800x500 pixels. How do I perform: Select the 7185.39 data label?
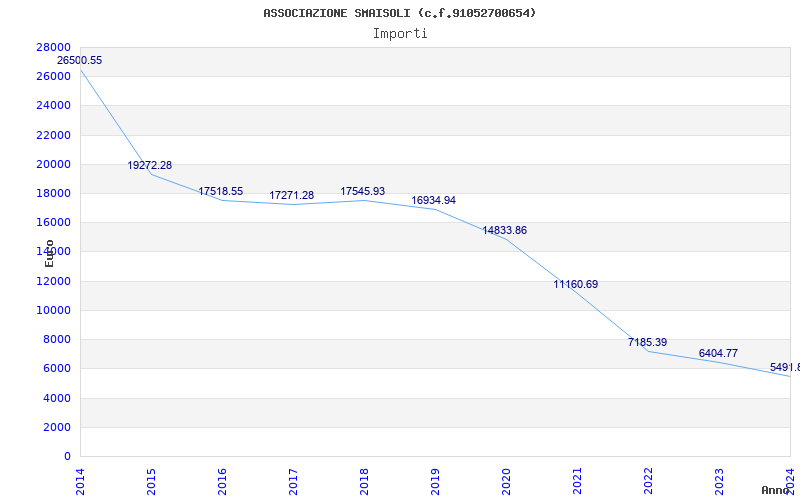pyautogui.click(x=647, y=342)
